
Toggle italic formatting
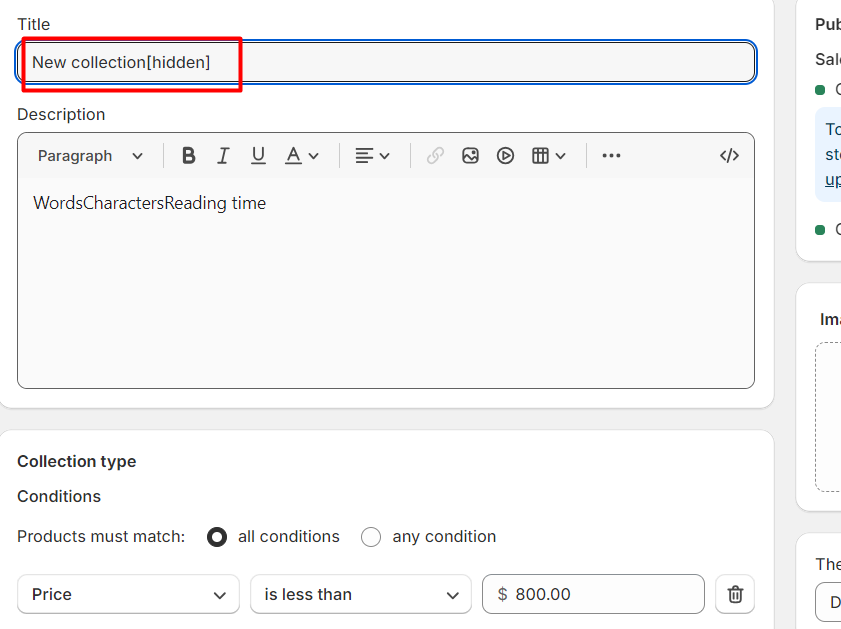tap(223, 156)
